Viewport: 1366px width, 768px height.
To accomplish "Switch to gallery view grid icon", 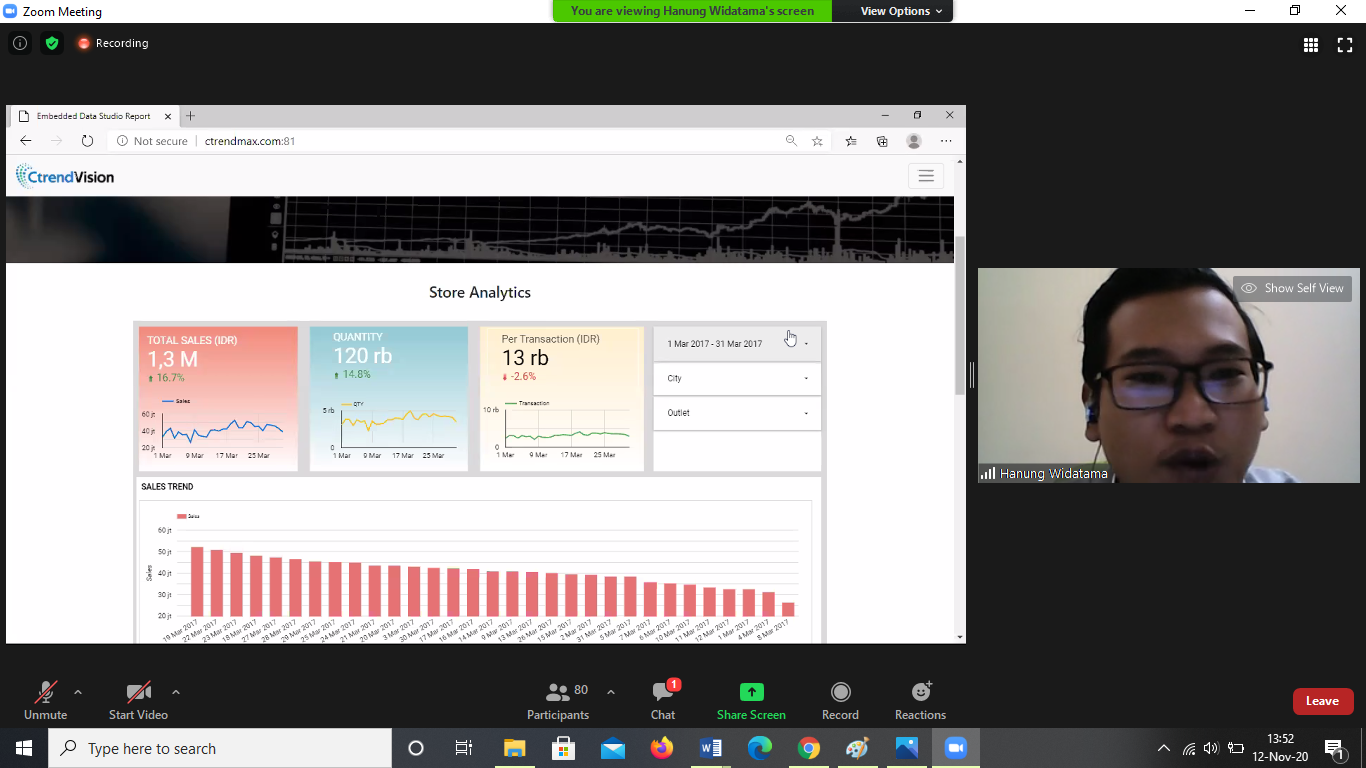I will (1311, 44).
